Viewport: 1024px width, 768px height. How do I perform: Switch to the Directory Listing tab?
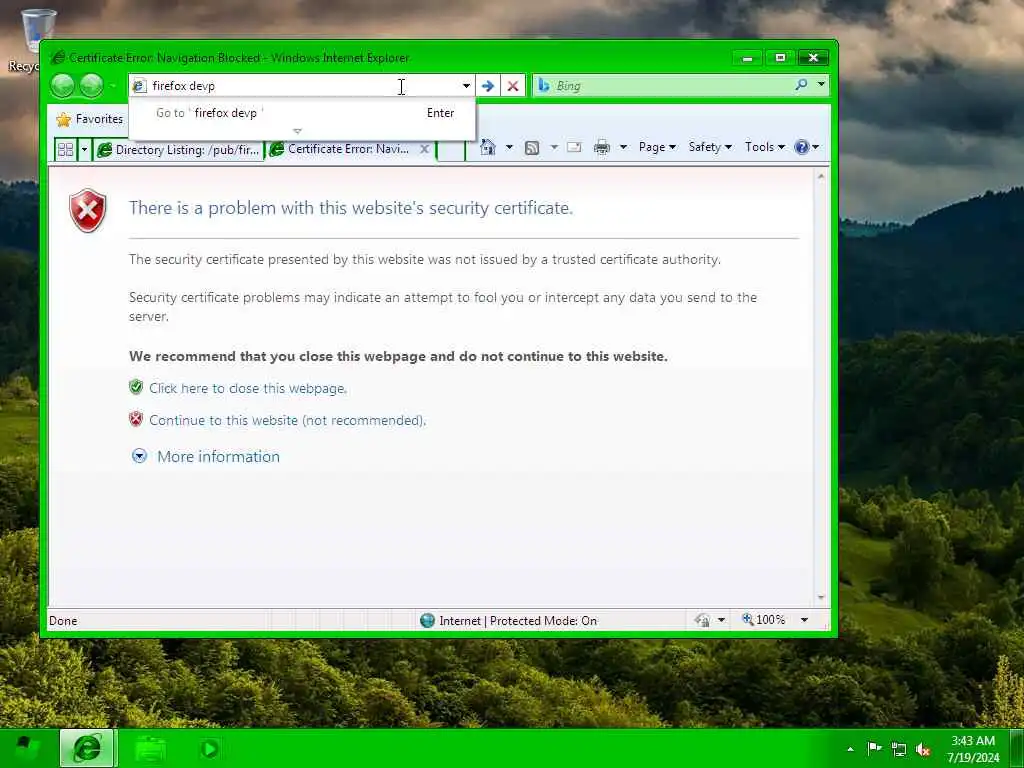[178, 150]
